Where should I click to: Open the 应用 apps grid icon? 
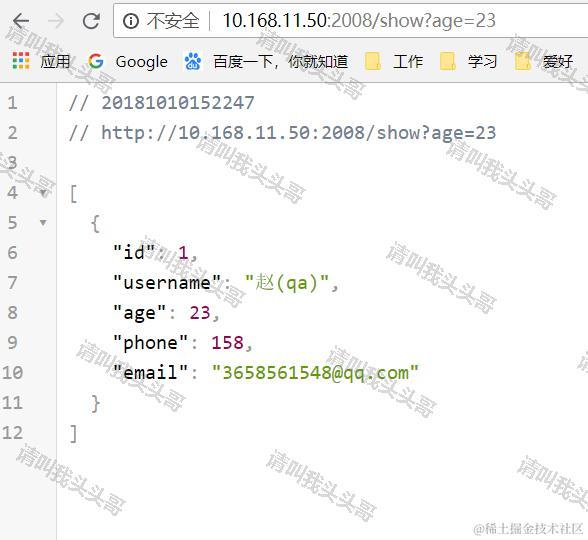[x=21, y=61]
